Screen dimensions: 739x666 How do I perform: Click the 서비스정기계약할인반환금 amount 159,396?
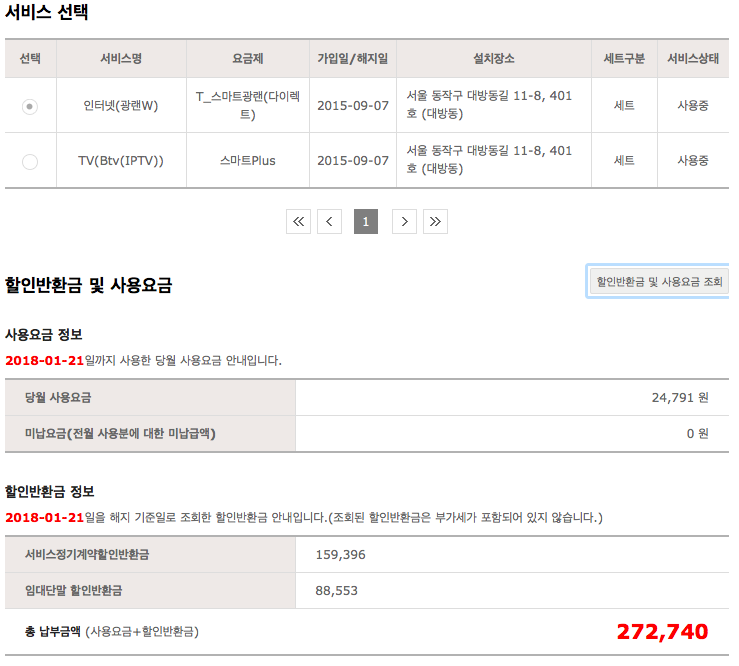click(341, 554)
